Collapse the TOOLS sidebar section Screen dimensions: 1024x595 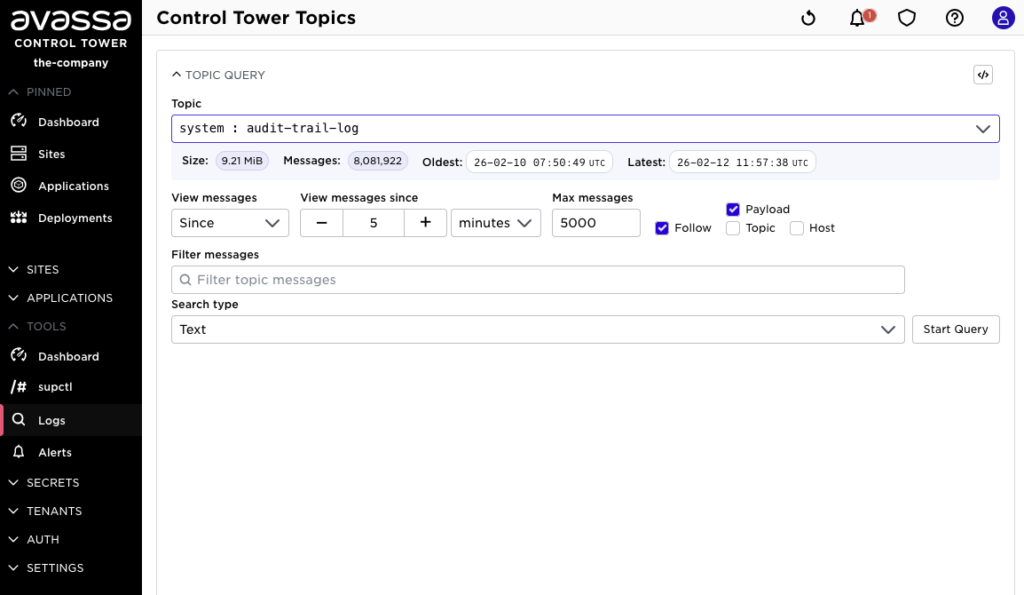[x=37, y=326]
